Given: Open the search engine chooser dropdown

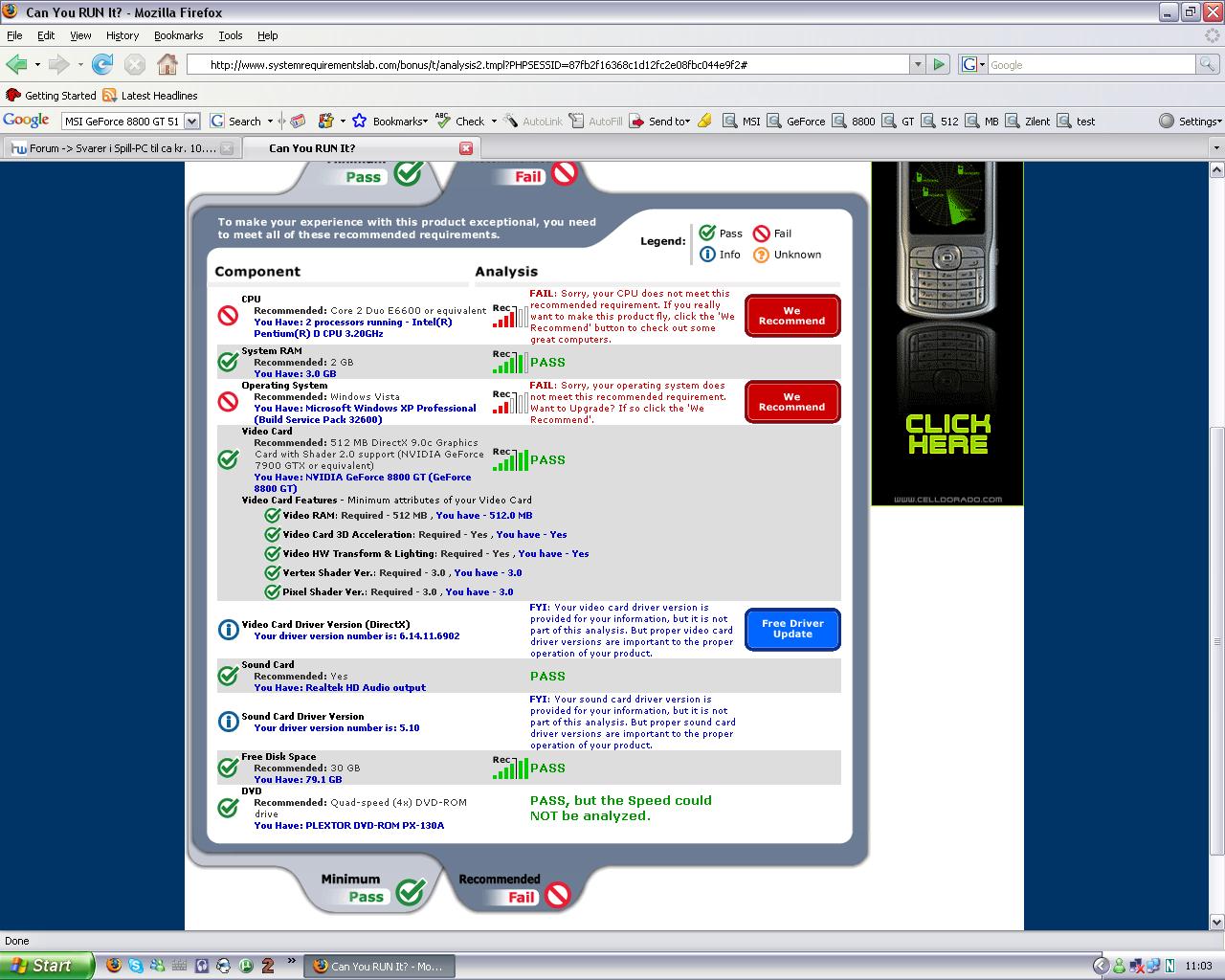Looking at the screenshot, I should 972,64.
